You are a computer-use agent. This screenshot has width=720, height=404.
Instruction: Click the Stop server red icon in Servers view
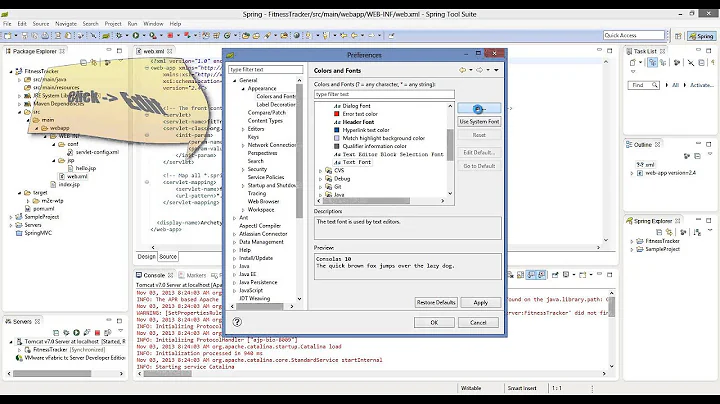tap(97, 332)
